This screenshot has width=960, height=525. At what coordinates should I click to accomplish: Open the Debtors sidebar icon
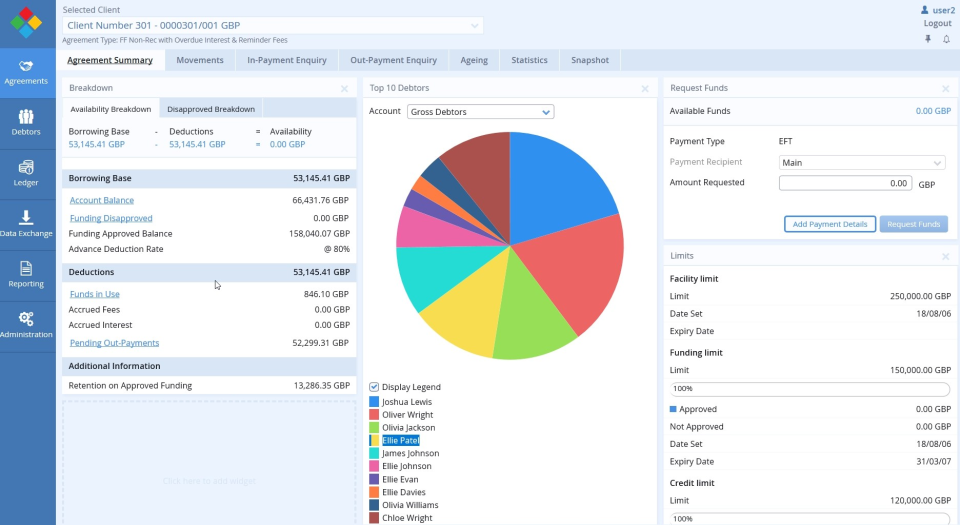(x=27, y=122)
